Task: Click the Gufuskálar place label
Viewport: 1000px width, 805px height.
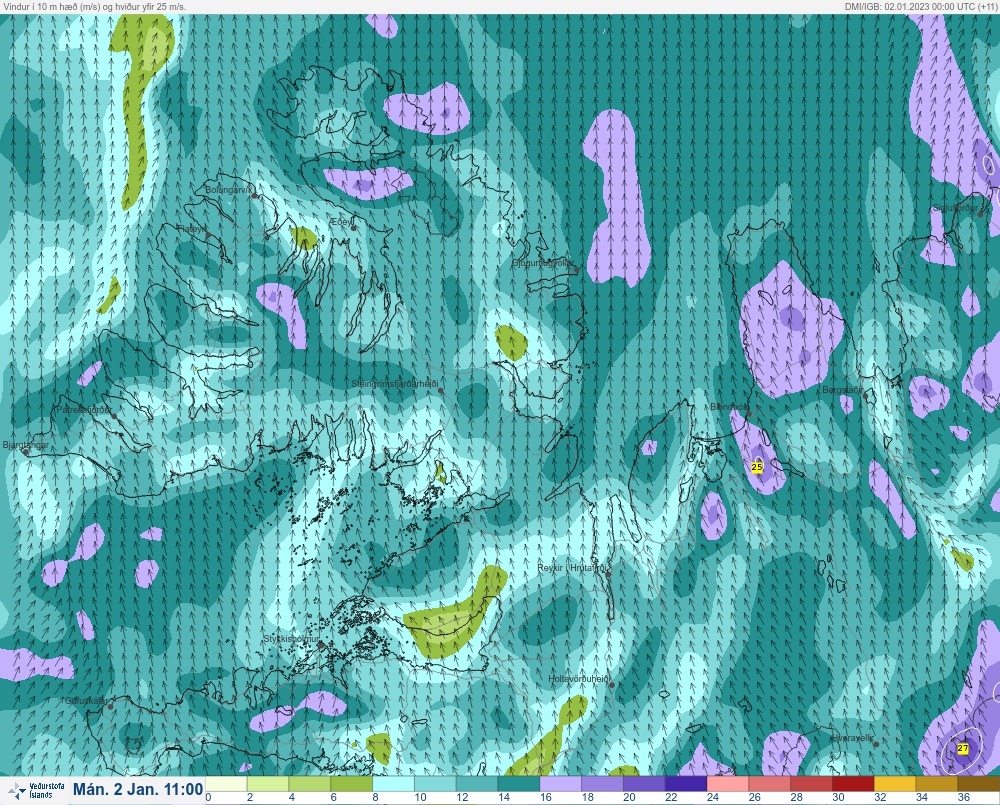Action: [87, 700]
